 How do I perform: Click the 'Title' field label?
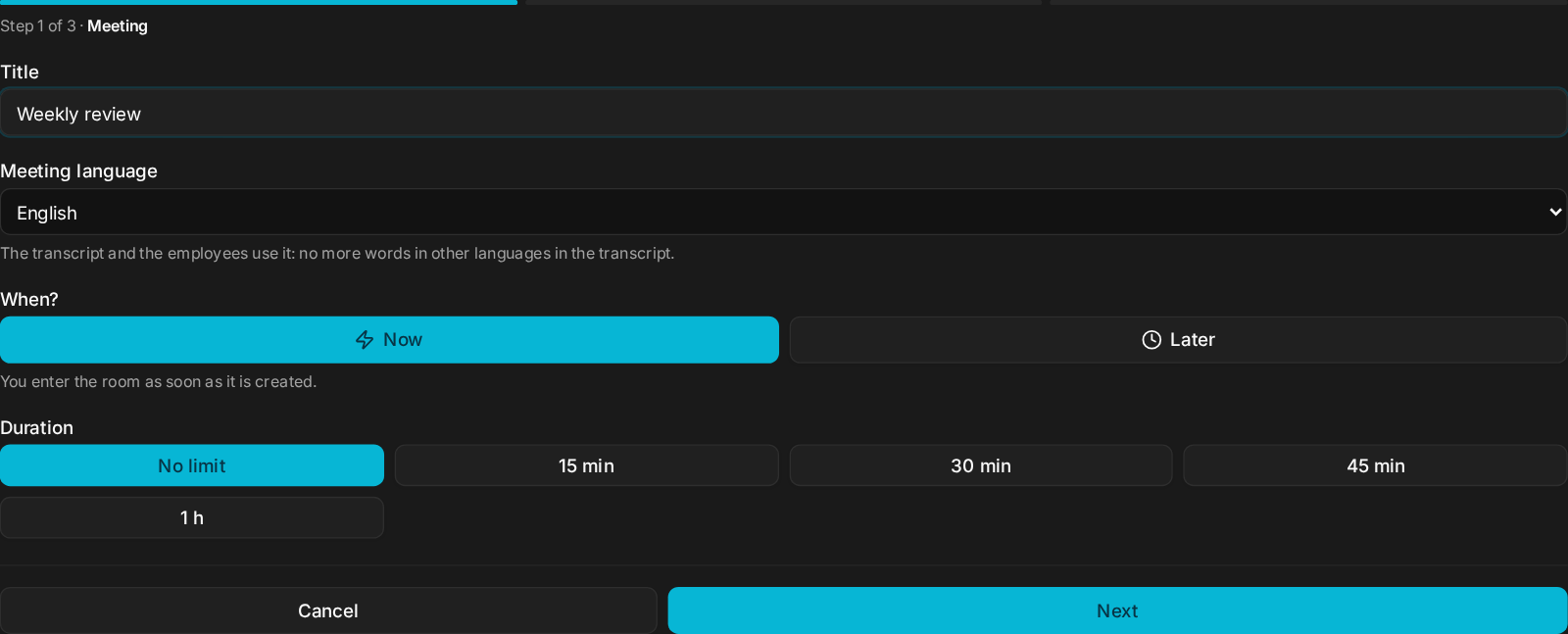tap(20, 73)
